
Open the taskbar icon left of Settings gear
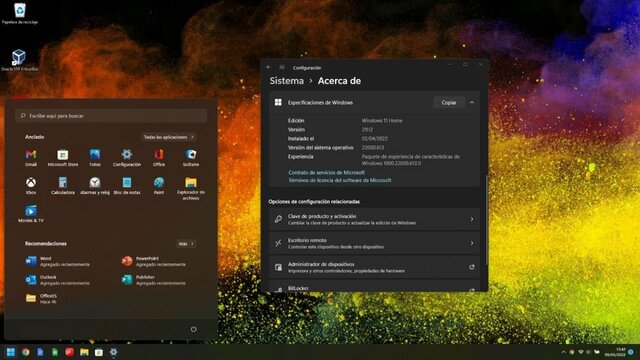99,352
